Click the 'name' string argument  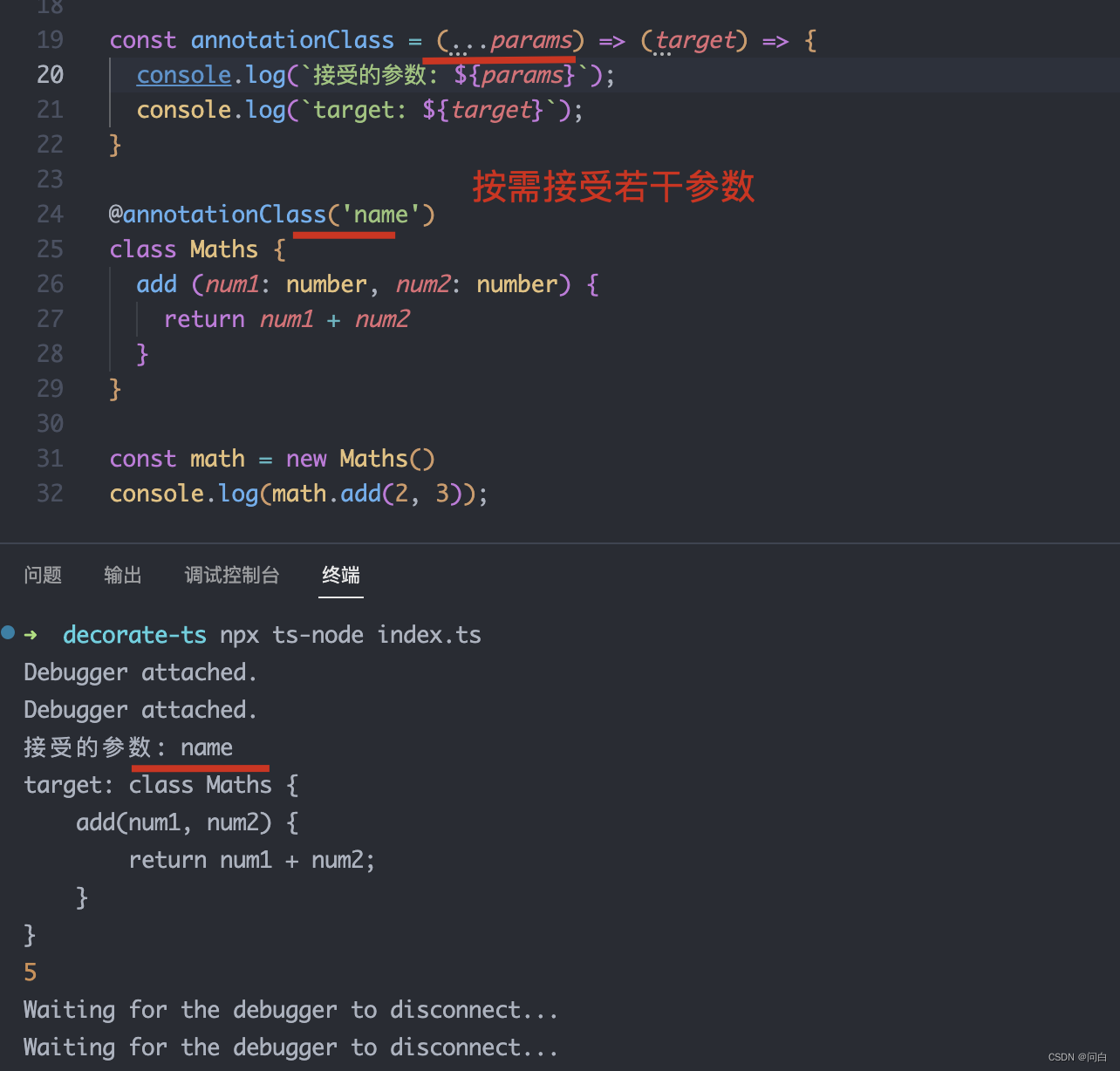tap(381, 215)
